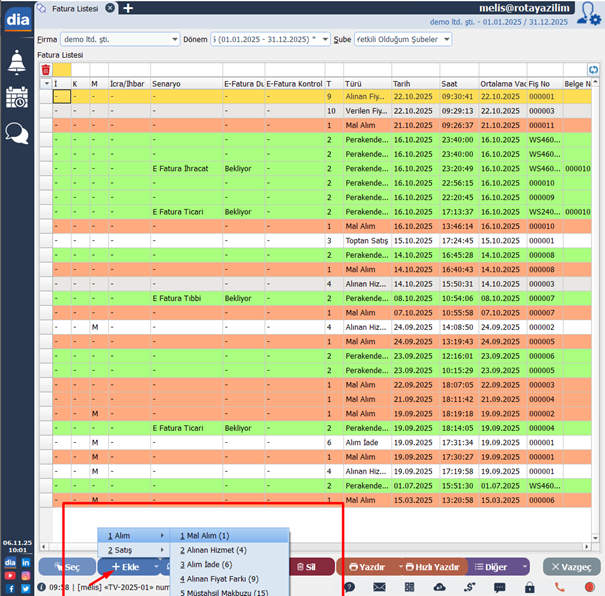Open the notifications bell in sidebar
Viewport: 605px width, 596px height.
(17, 62)
